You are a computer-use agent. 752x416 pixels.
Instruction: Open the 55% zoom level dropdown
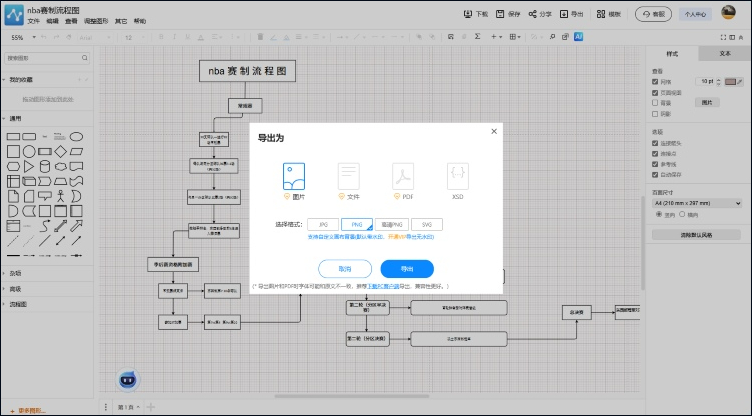coord(20,37)
